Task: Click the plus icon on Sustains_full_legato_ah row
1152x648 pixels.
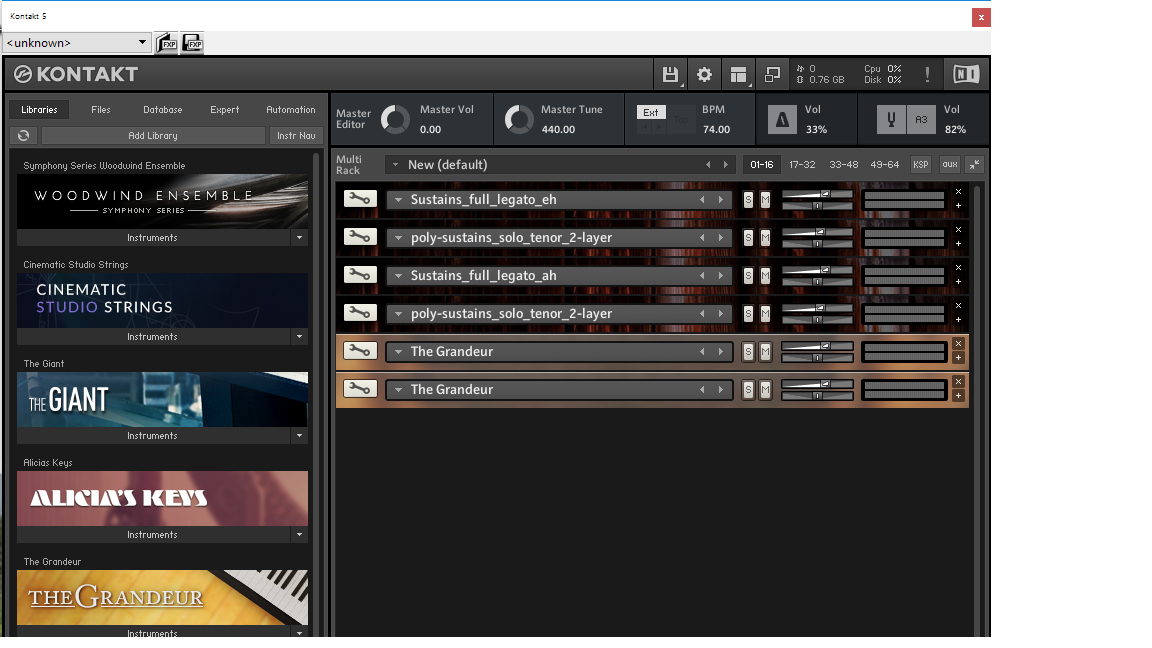Action: click(x=958, y=282)
